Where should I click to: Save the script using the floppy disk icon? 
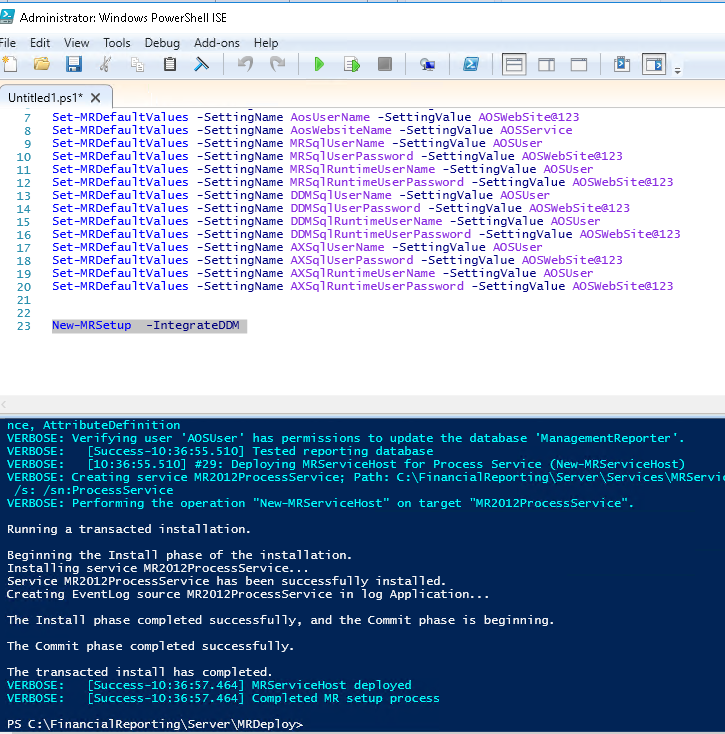73,65
